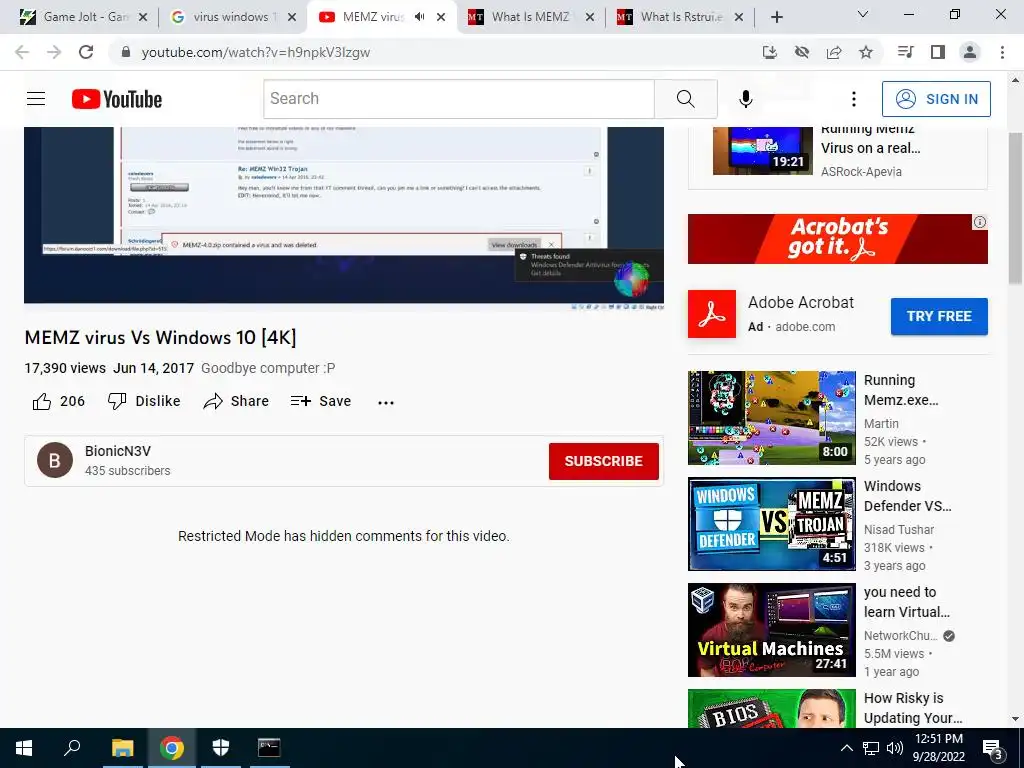Open Chrome three-dot menu

[x=1002, y=52]
